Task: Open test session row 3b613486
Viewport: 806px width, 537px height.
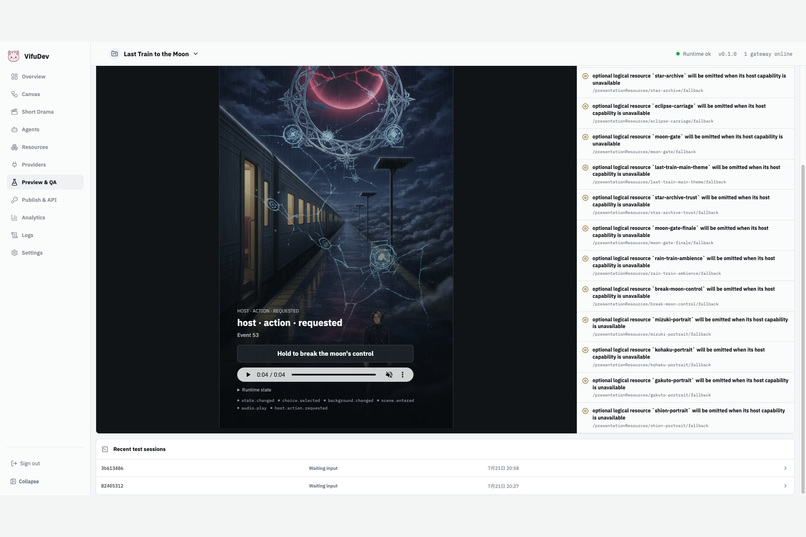Action: [445, 468]
